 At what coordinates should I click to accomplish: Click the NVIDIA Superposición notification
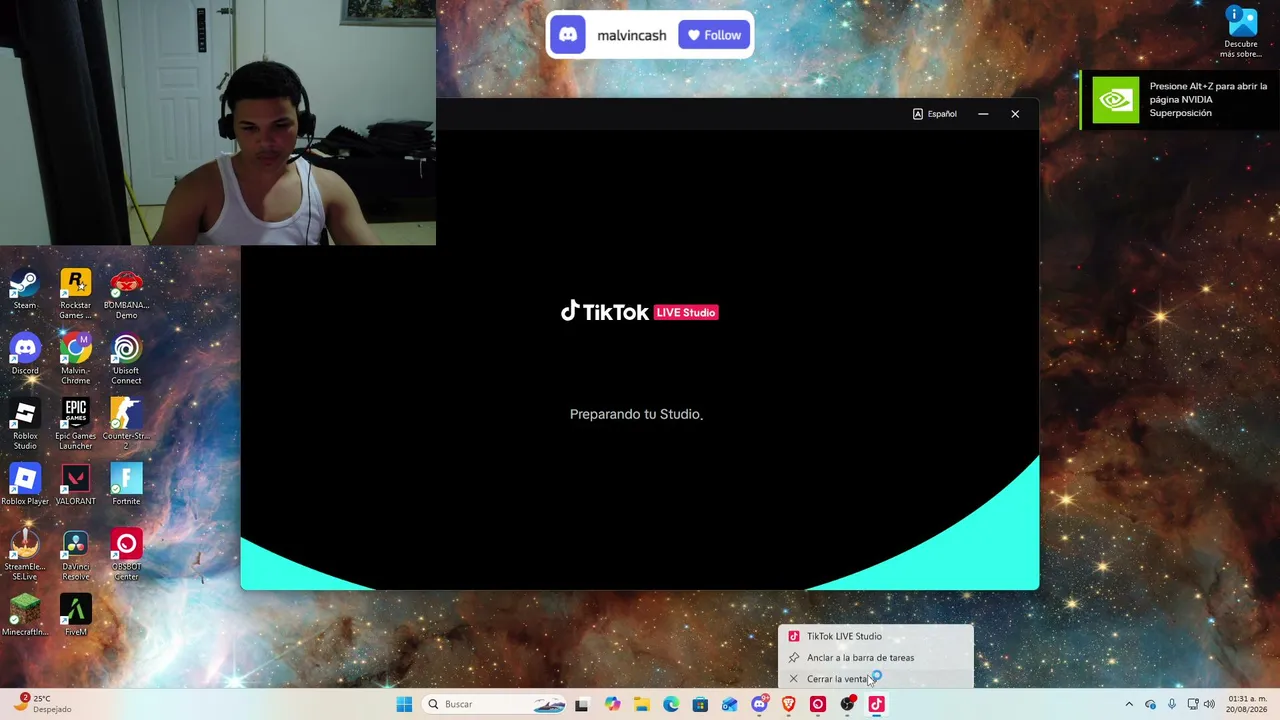pos(1180,100)
